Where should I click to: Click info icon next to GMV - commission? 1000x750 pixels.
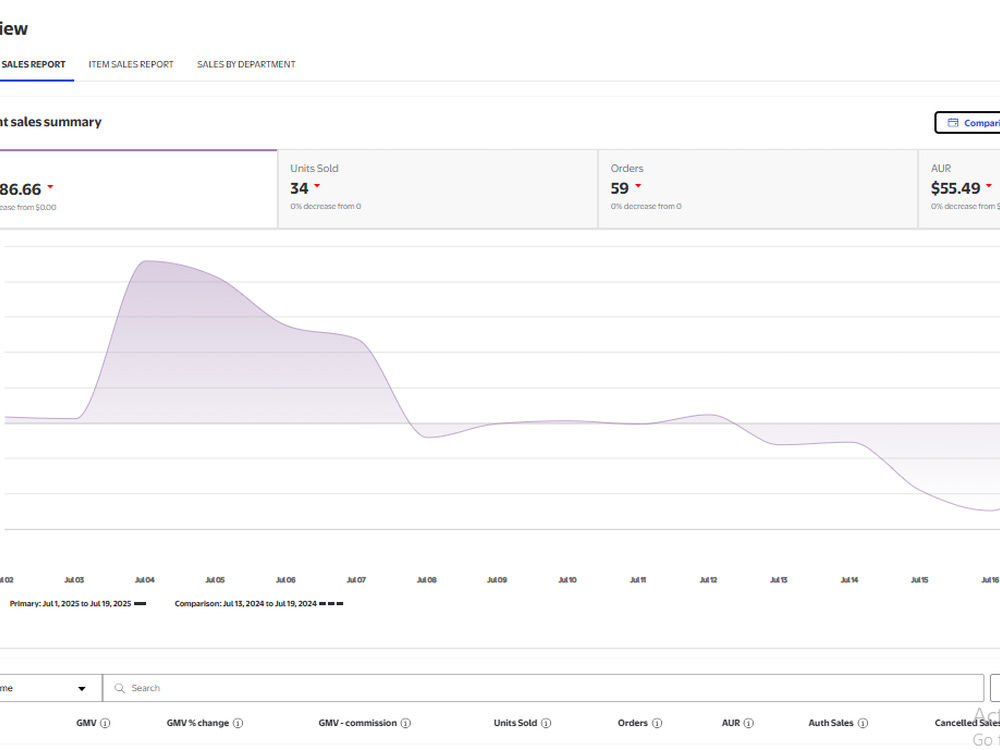click(406, 723)
